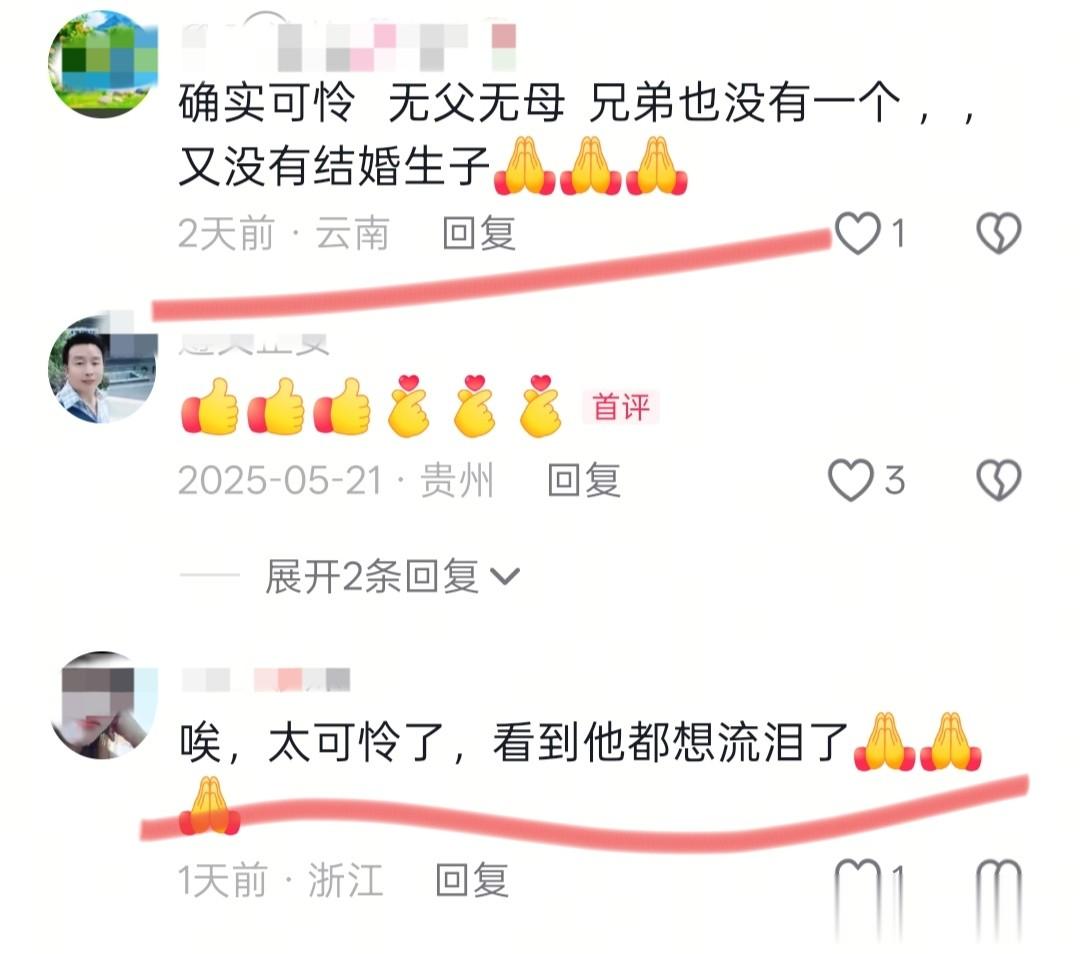This screenshot has width=1080, height=954.
Task: Reply to the 2025-05-21 Guizhou comment
Action: pyautogui.click(x=584, y=480)
